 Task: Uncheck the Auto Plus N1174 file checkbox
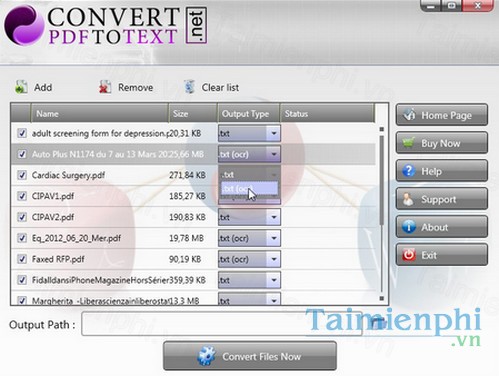22,154
